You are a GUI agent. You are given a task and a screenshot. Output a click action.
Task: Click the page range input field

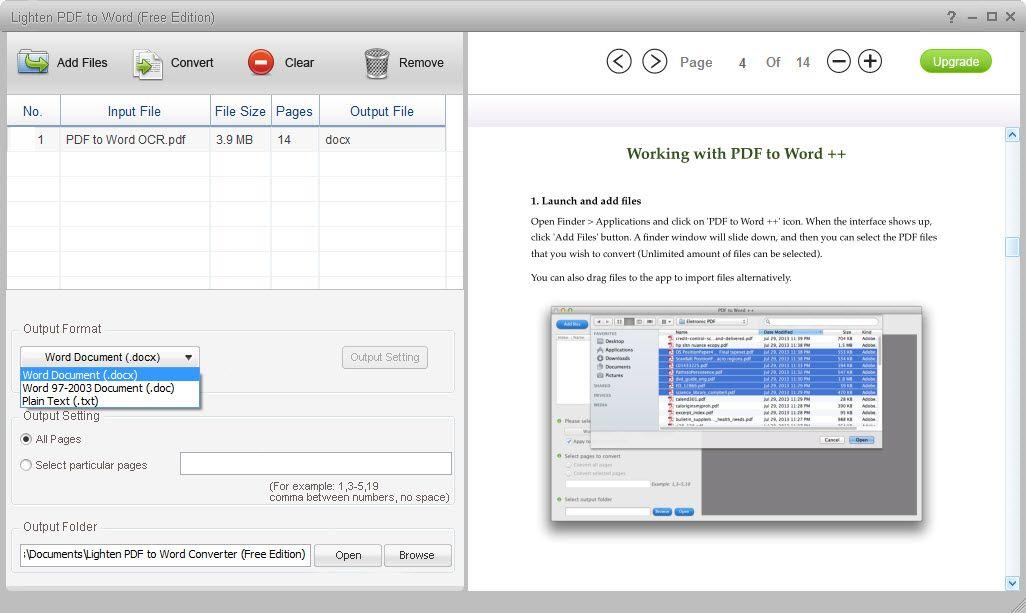315,464
